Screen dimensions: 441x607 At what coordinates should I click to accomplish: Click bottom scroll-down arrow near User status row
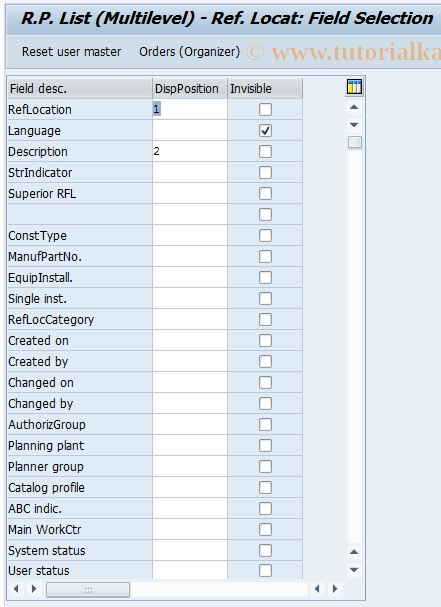click(x=354, y=570)
